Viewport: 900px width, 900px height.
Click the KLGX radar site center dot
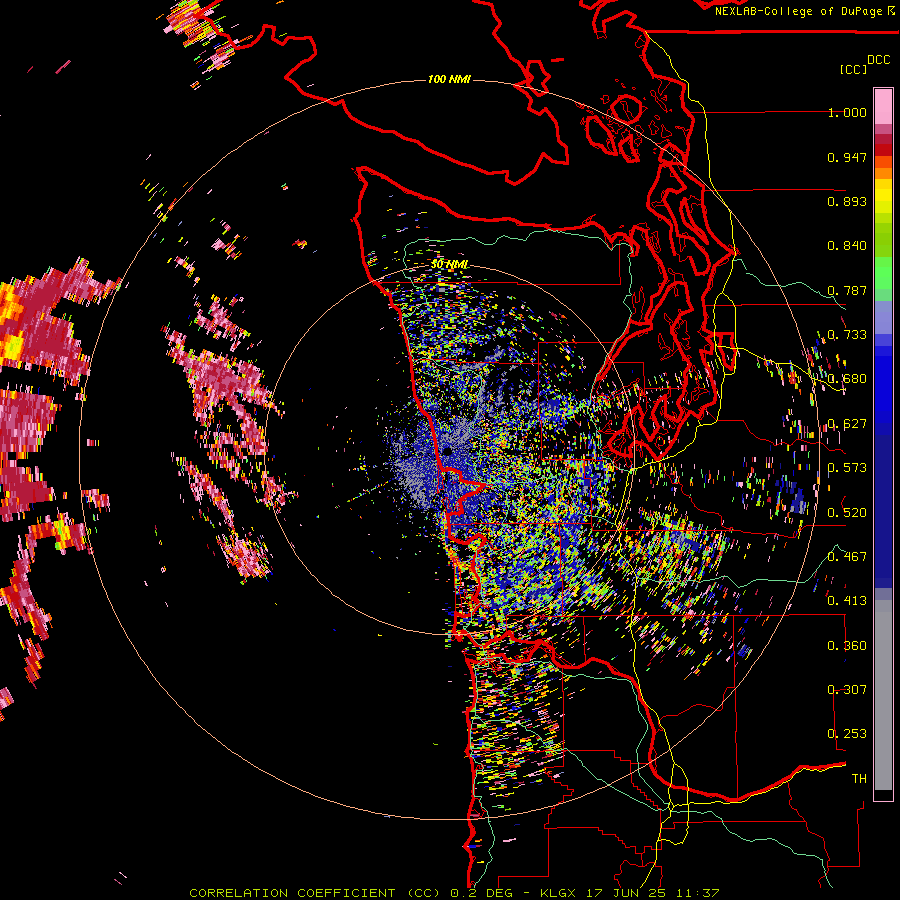pyautogui.click(x=447, y=452)
